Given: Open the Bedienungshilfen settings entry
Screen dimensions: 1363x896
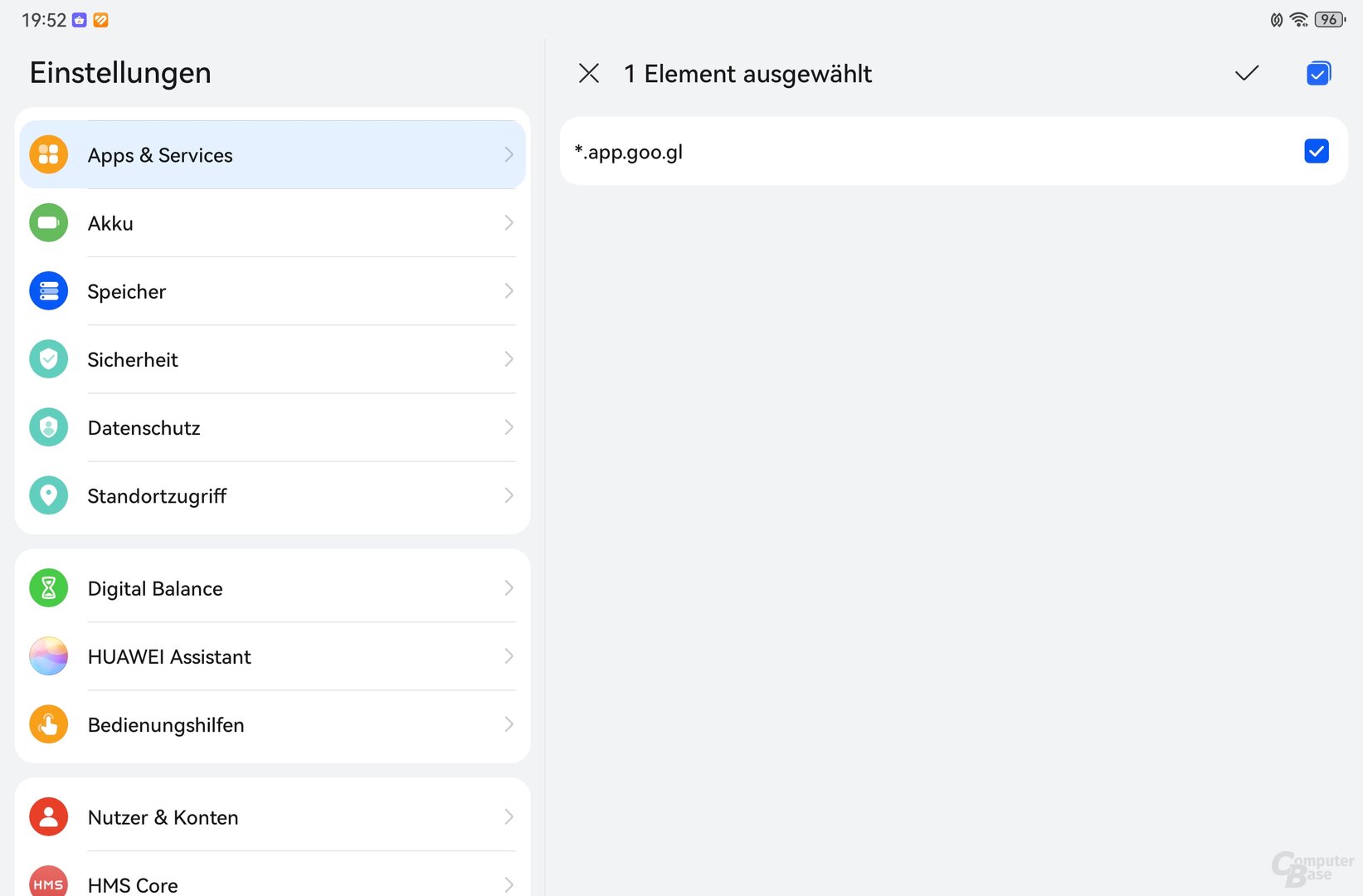Looking at the screenshot, I should point(272,724).
